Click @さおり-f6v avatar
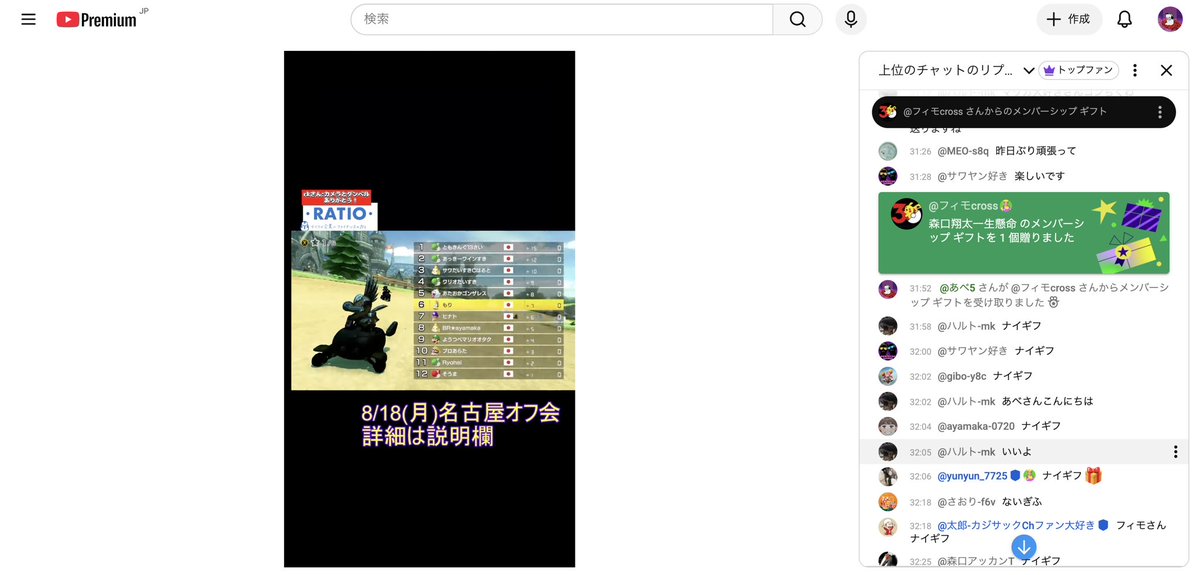 click(x=887, y=502)
